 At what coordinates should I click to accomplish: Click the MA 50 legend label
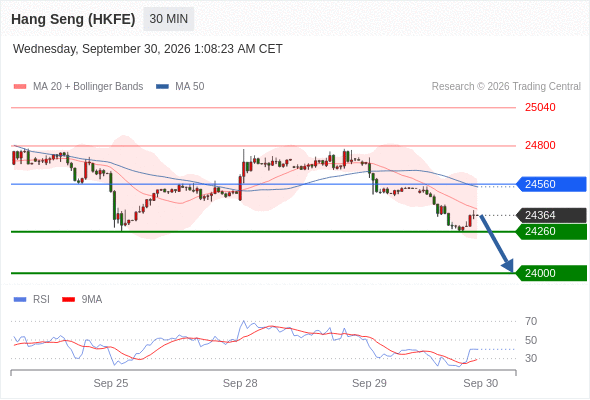[x=190, y=87]
